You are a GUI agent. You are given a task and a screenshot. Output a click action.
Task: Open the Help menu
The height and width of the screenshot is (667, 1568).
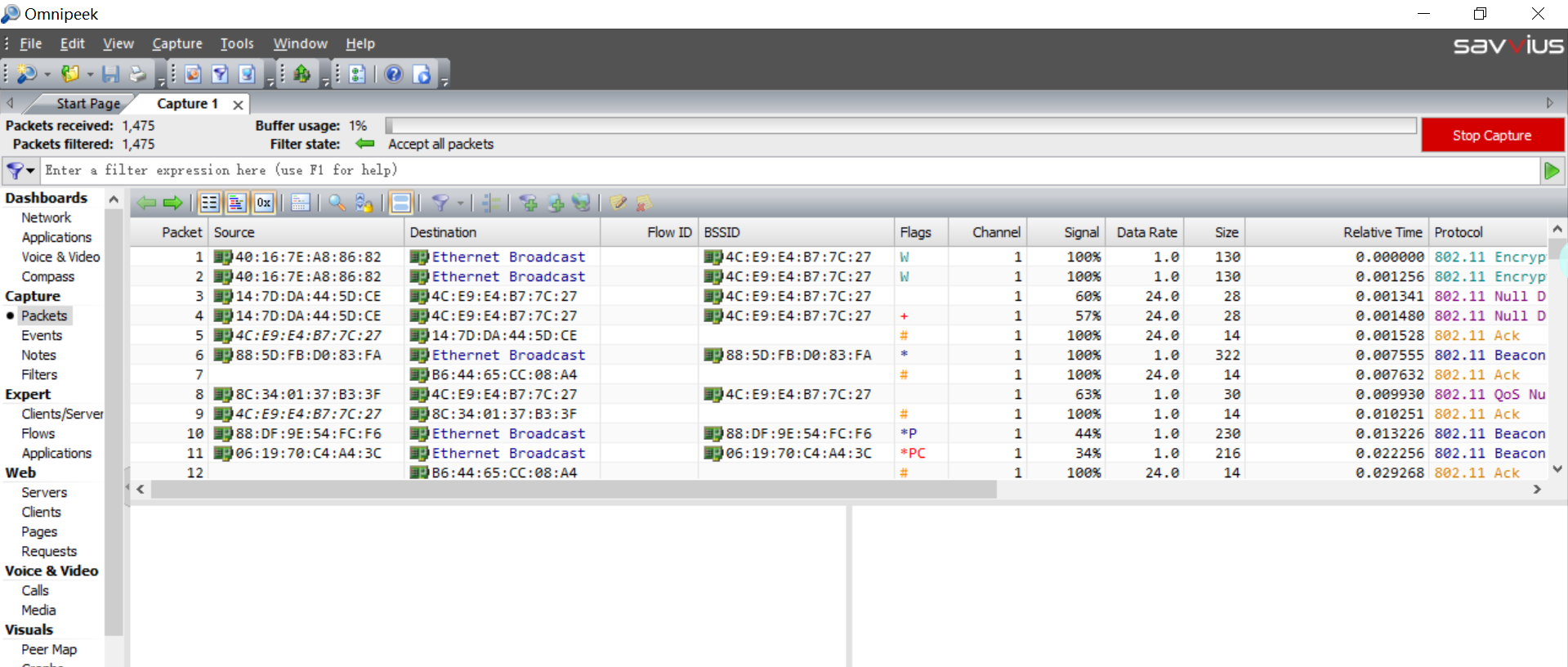[360, 43]
